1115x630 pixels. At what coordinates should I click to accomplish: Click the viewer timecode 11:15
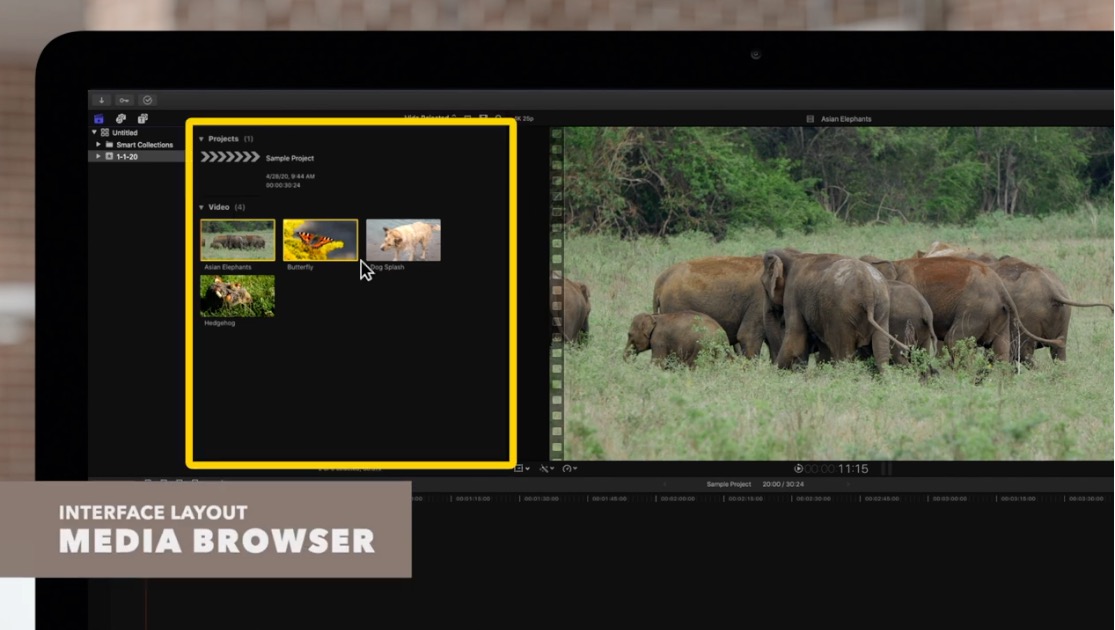point(853,469)
